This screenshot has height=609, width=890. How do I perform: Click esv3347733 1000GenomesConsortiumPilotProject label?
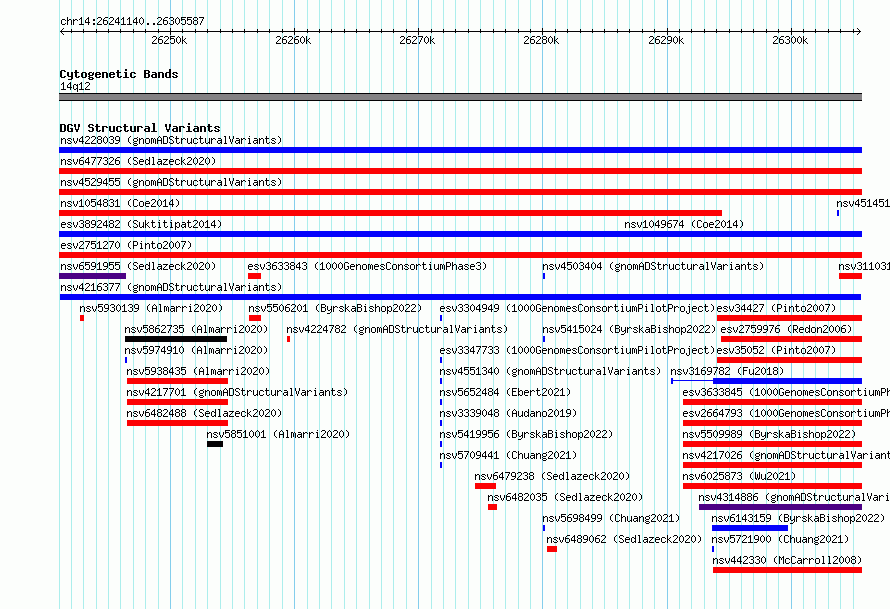click(x=577, y=350)
